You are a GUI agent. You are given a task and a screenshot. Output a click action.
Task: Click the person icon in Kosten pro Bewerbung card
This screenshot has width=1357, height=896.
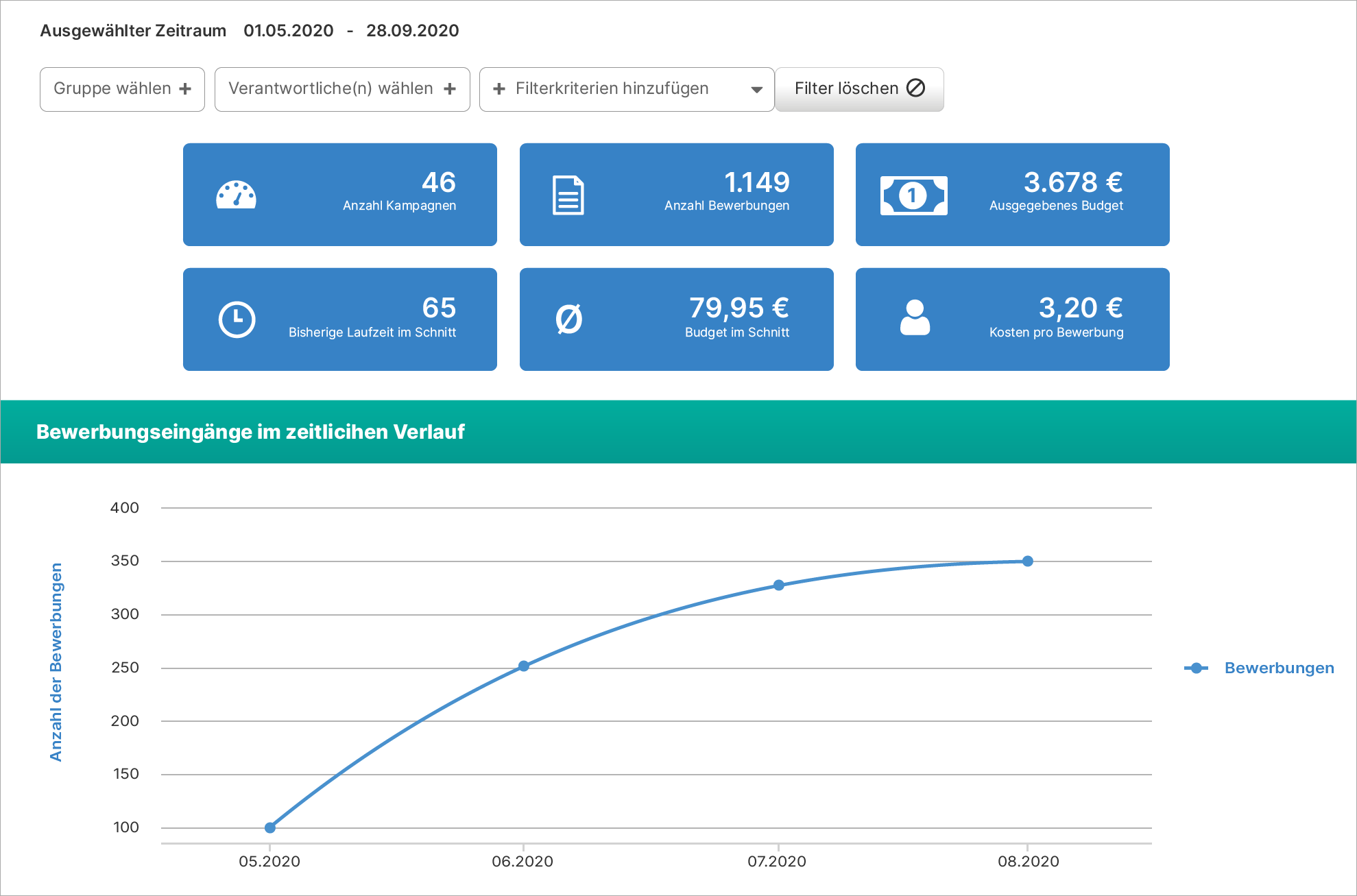click(x=915, y=317)
